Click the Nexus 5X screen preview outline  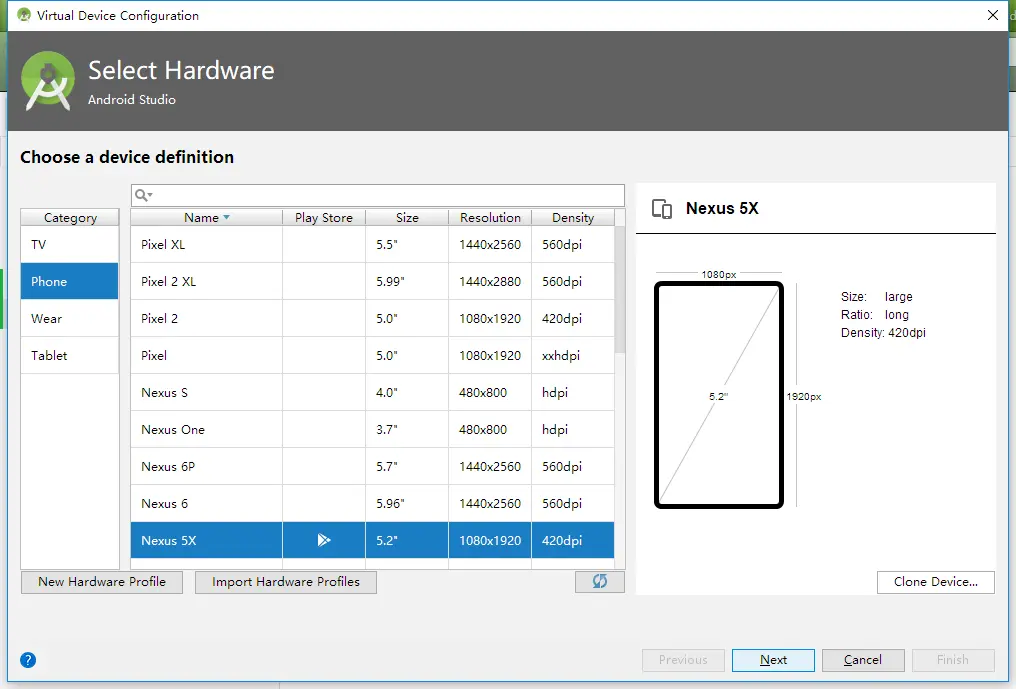tap(719, 395)
